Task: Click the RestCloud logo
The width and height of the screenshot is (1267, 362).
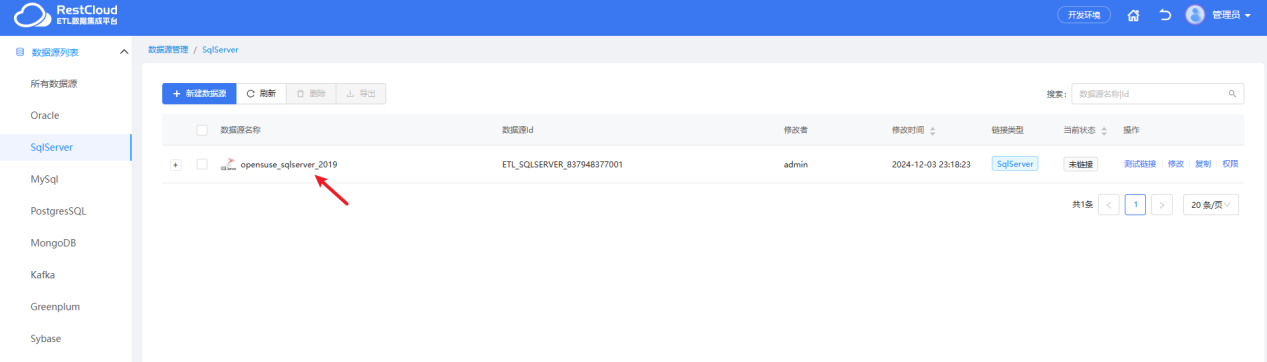Action: click(x=66, y=15)
